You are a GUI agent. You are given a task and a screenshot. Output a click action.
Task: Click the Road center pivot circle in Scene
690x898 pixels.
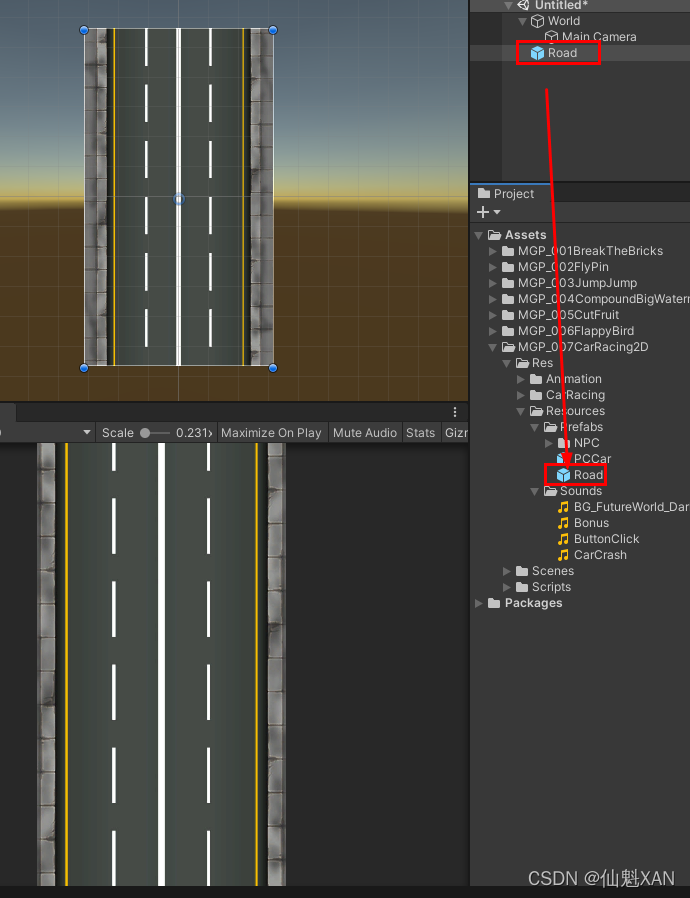179,199
